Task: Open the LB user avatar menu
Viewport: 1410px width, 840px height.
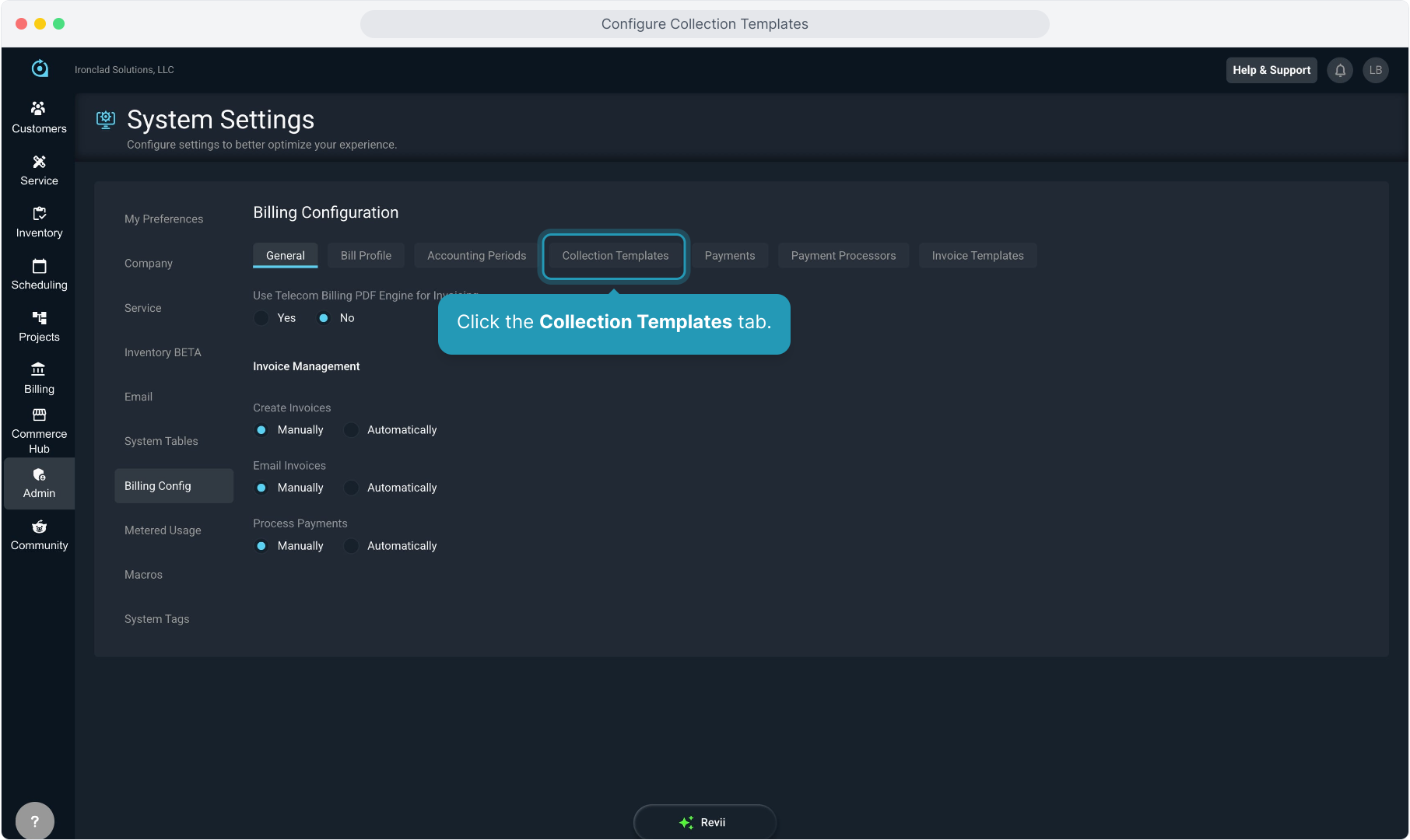Action: 1375,70
